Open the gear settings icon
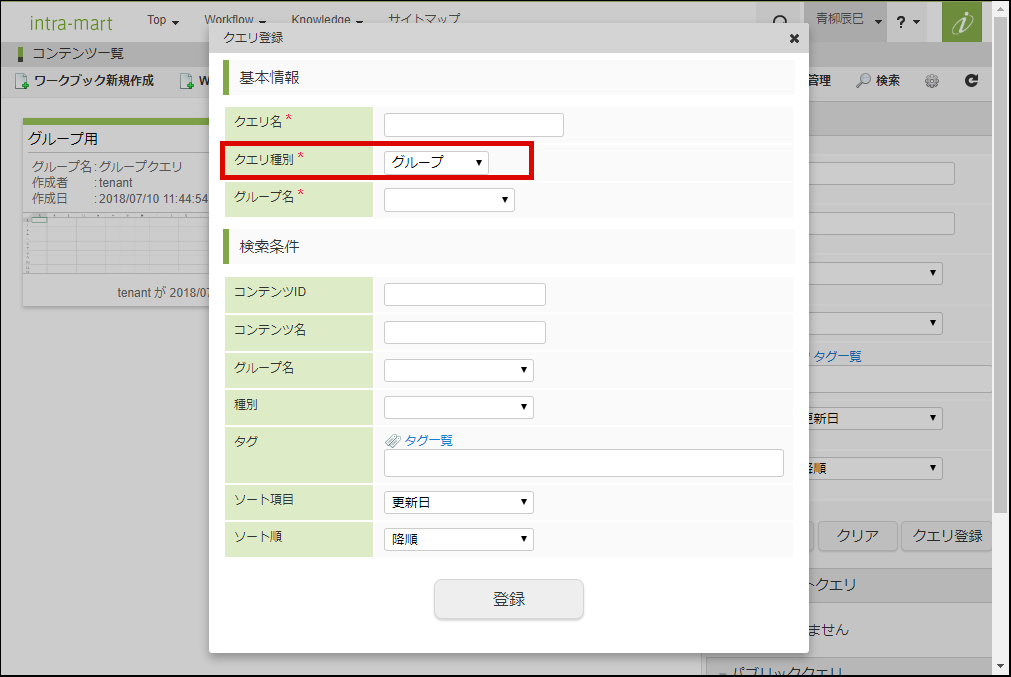The width and height of the screenshot is (1011, 677). click(932, 81)
